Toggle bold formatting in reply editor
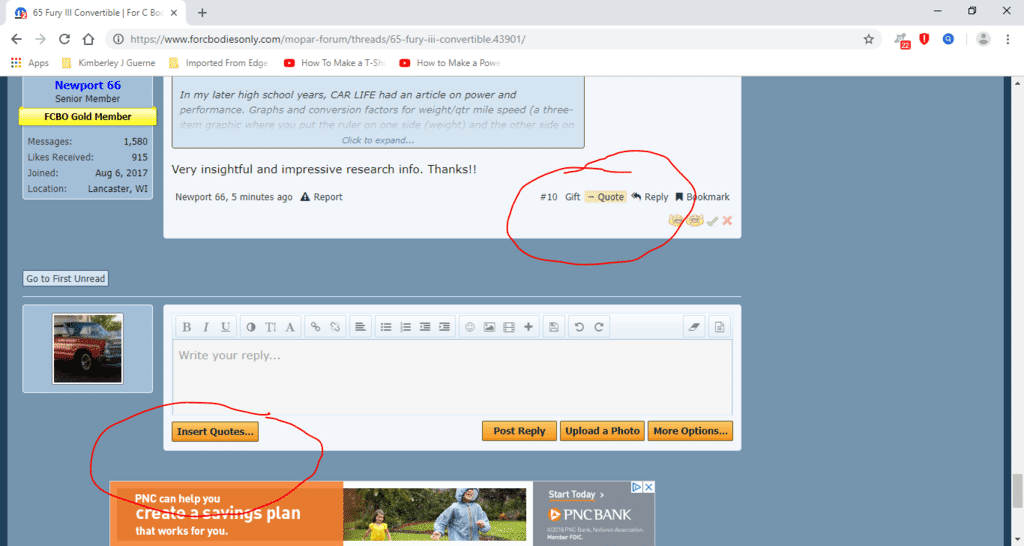This screenshot has width=1024, height=546. 186,327
